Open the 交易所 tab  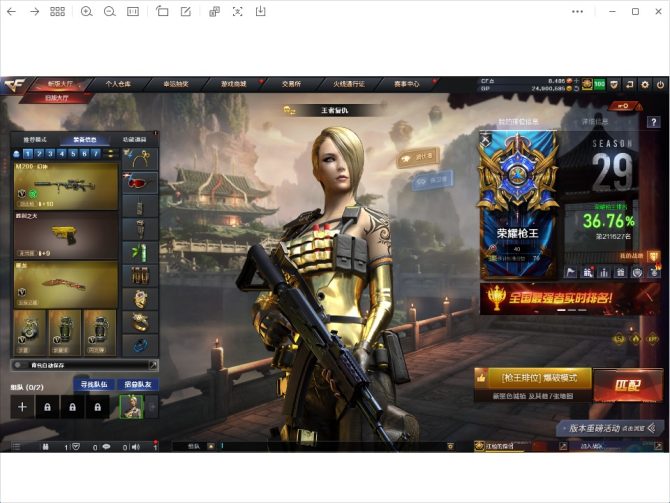click(x=291, y=84)
